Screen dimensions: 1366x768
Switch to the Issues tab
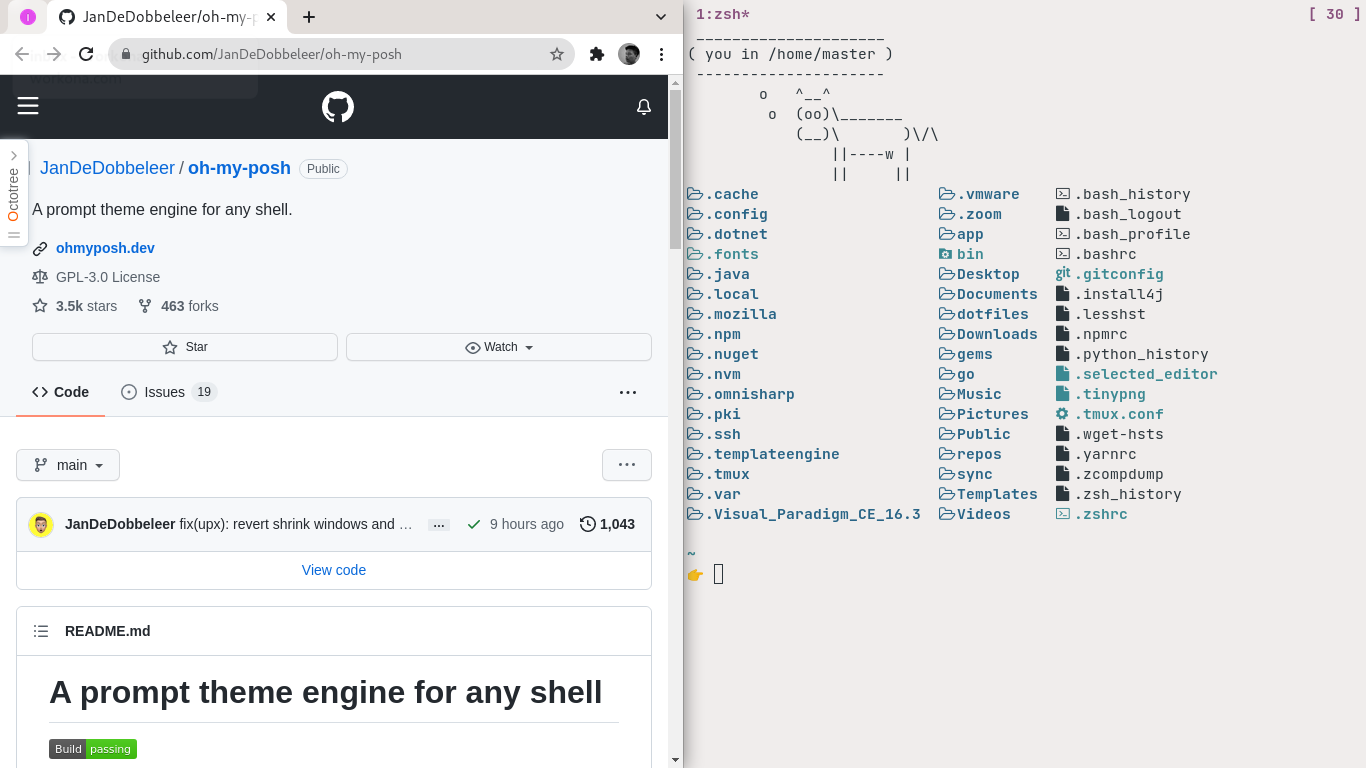click(x=169, y=392)
